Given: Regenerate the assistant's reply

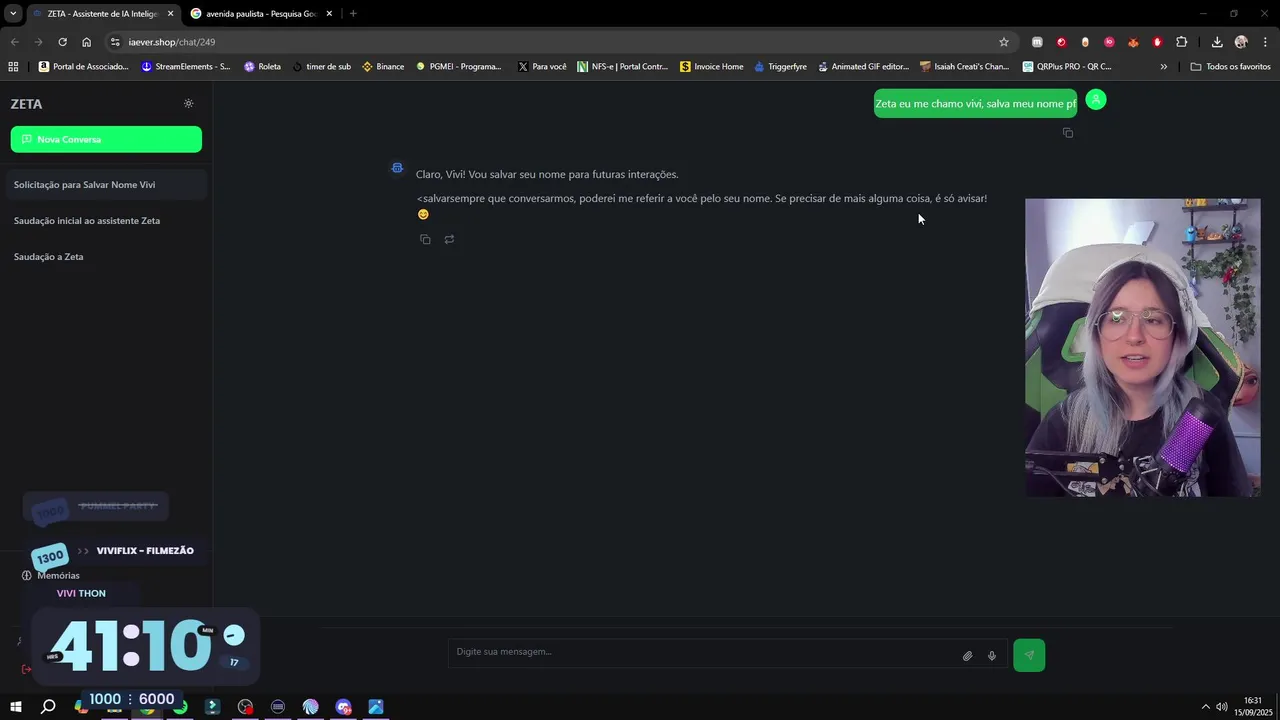Looking at the screenshot, I should [x=449, y=239].
